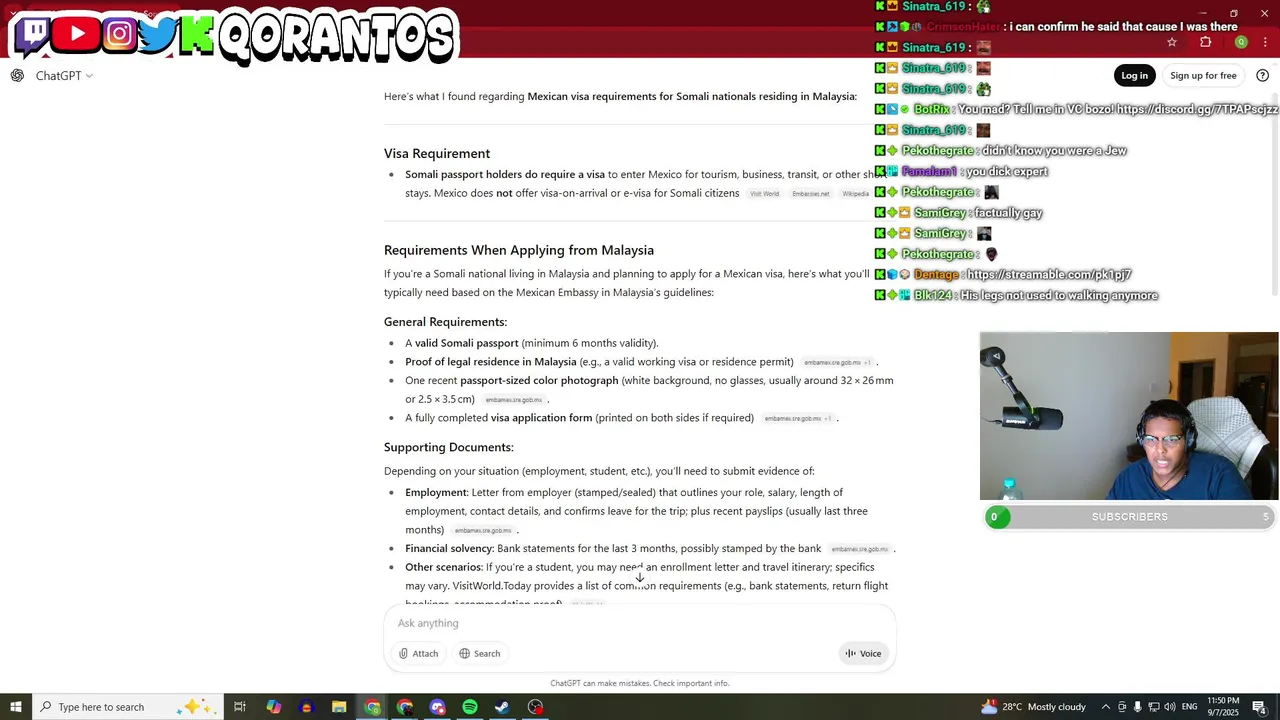Click the webcam overlay thumbnail
The image size is (1280, 720).
point(1129,416)
